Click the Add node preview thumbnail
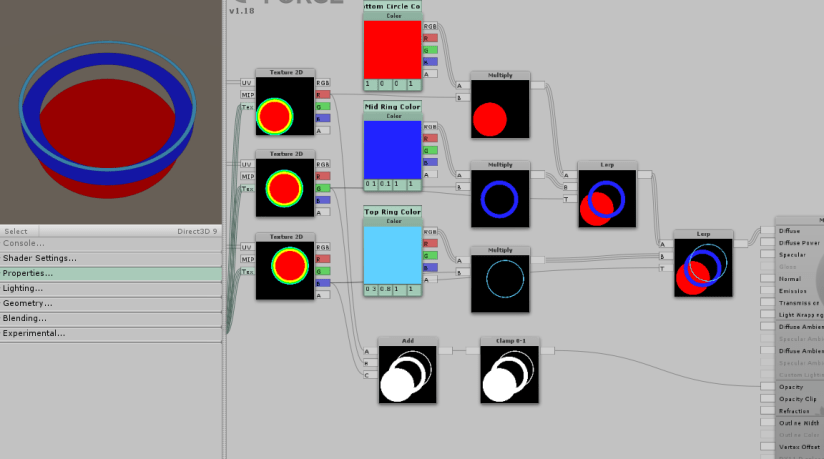Image resolution: width=824 pixels, height=459 pixels. click(407, 375)
